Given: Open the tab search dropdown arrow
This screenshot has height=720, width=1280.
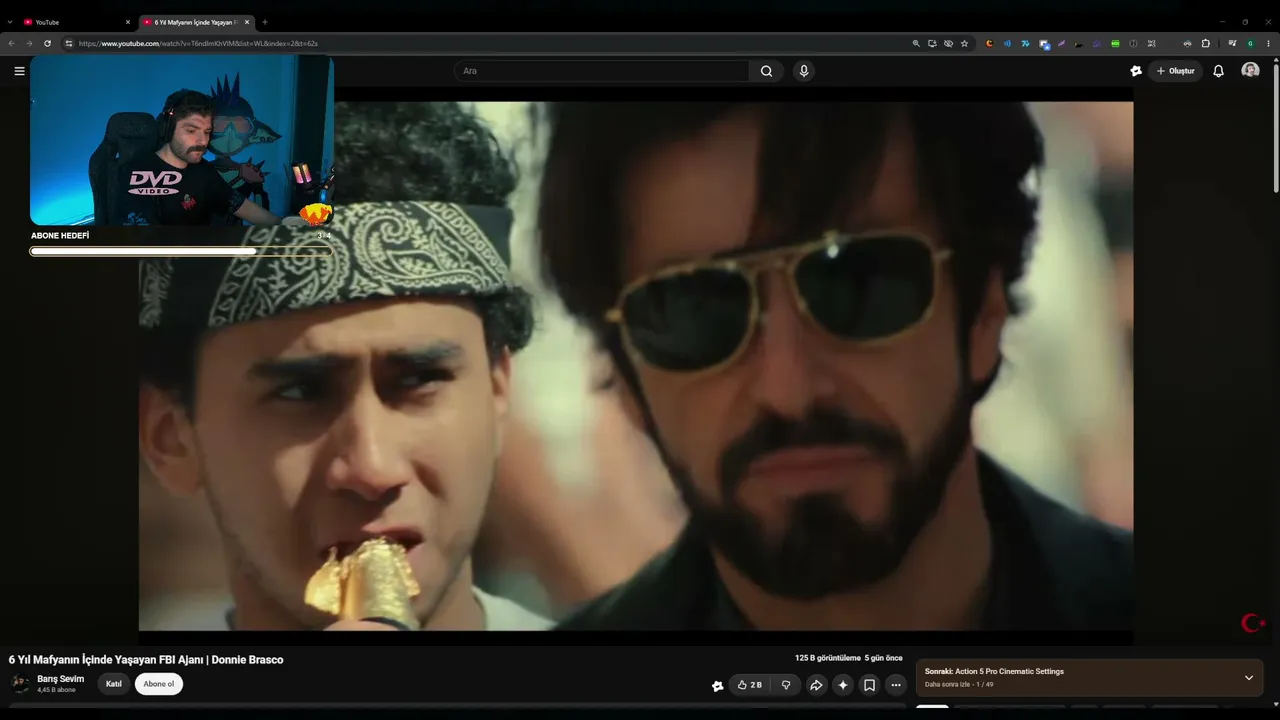Looking at the screenshot, I should [10, 22].
